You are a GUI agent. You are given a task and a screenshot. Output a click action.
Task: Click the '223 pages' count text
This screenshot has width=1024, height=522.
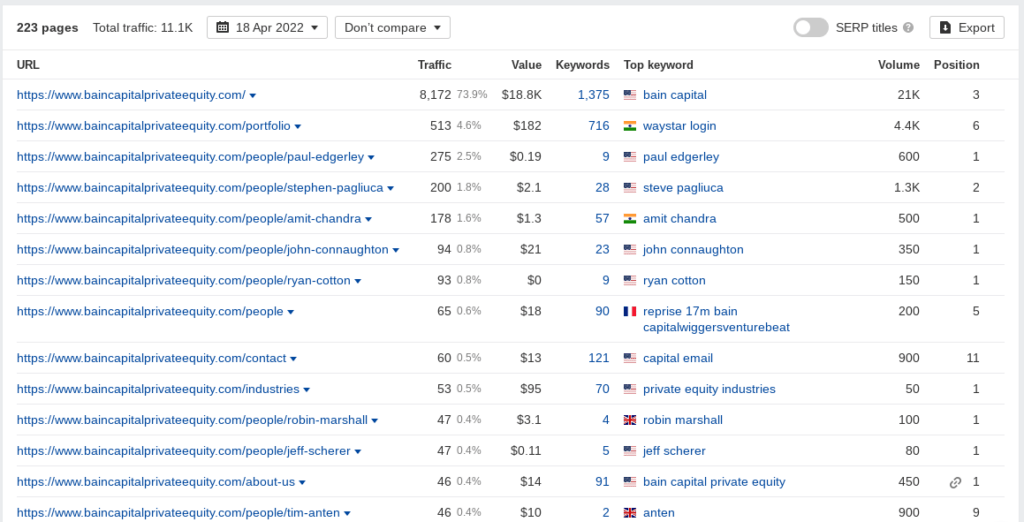47,27
